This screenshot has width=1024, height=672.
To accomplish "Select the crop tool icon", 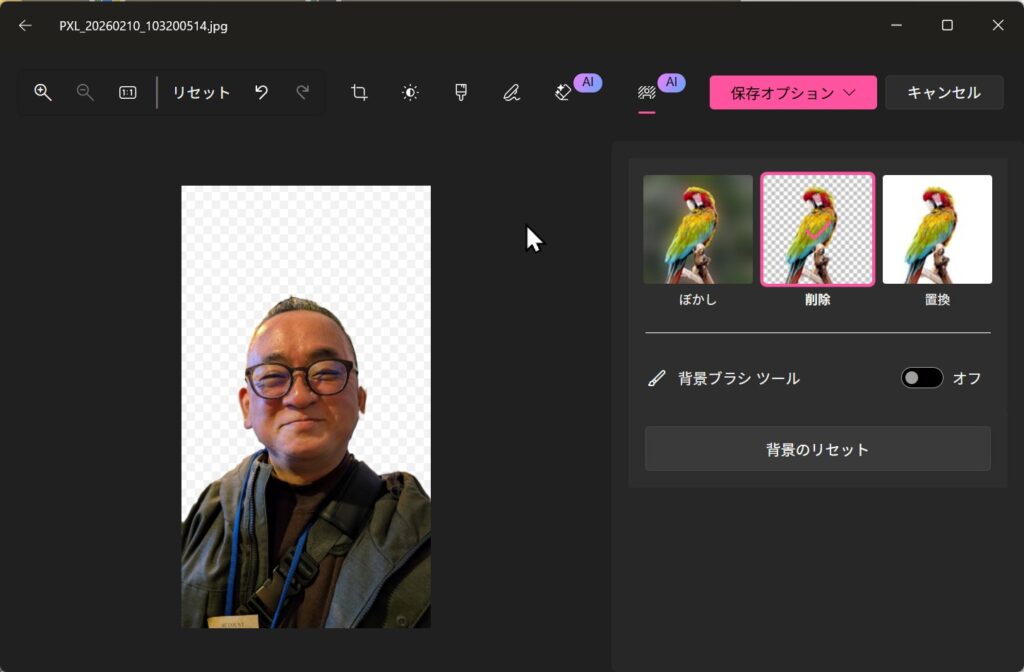I will (359, 92).
